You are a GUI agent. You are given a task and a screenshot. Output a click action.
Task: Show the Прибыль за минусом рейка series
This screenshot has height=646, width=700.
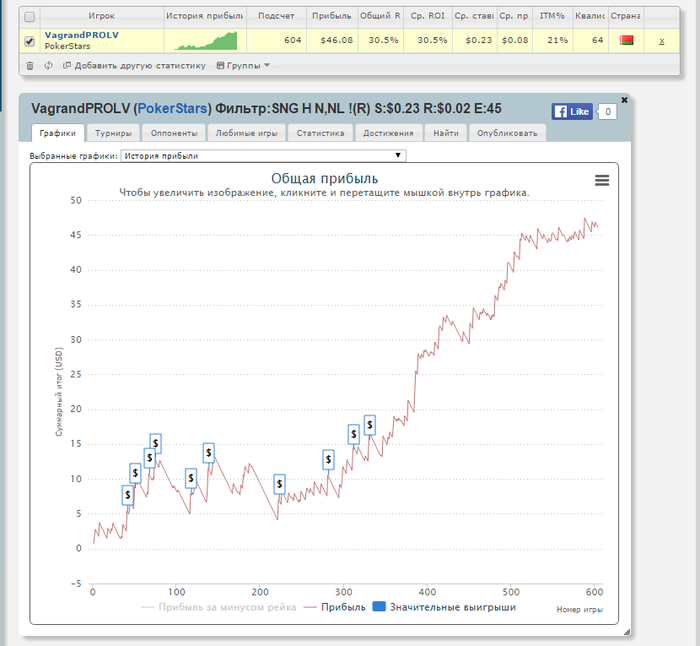[x=218, y=607]
